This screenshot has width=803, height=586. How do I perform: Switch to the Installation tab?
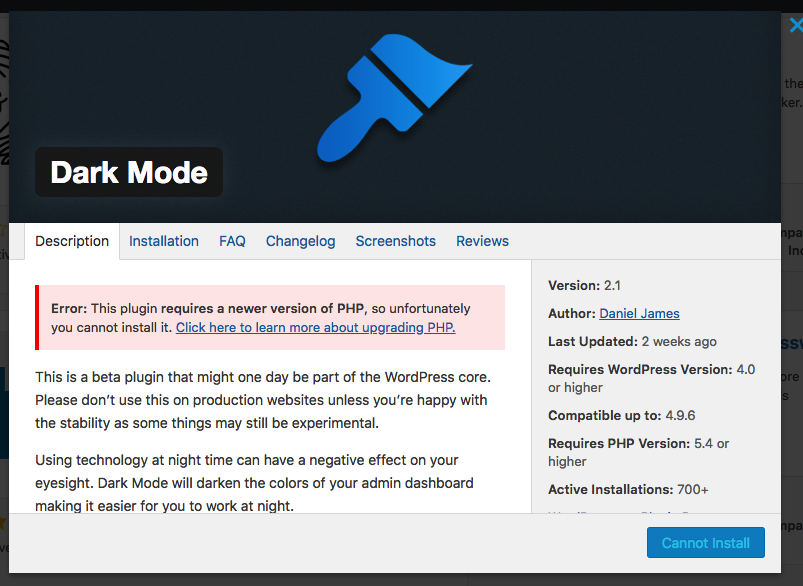coord(164,241)
